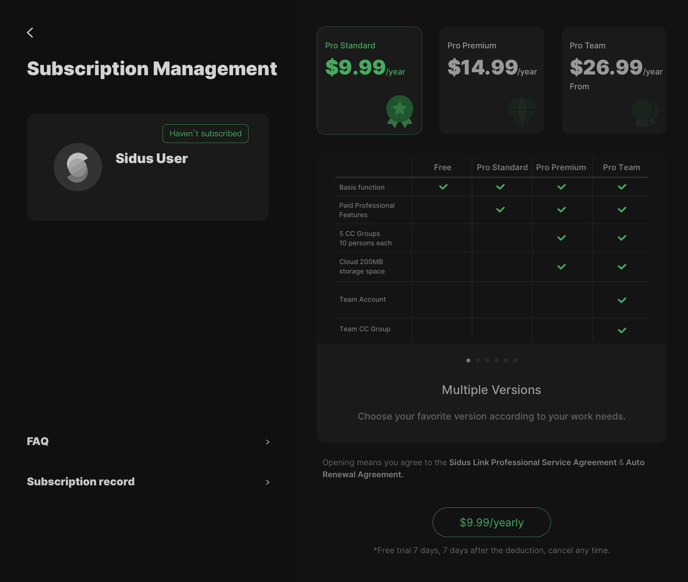Image resolution: width=688 pixels, height=582 pixels.
Task: Click the Free column header
Action: (x=442, y=167)
